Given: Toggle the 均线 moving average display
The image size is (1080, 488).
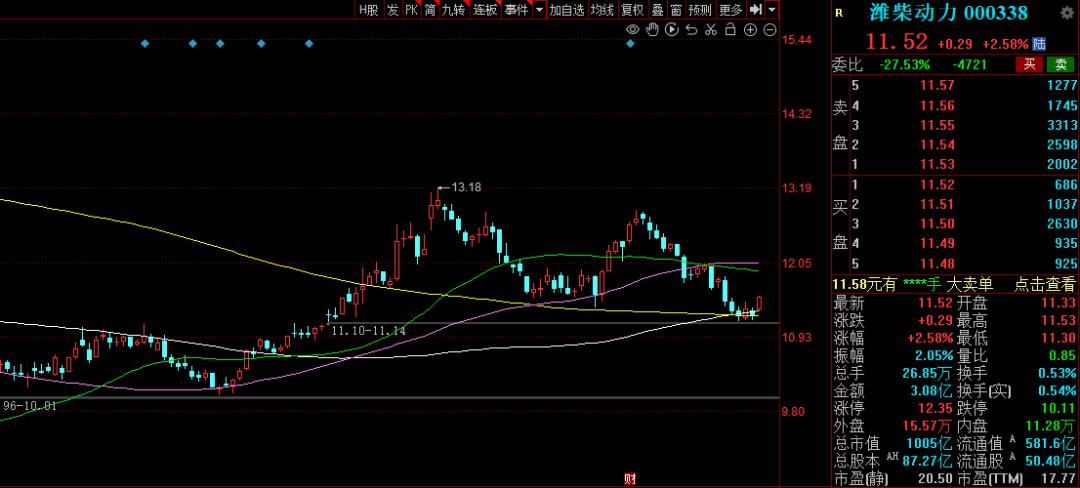Looking at the screenshot, I should [x=601, y=10].
